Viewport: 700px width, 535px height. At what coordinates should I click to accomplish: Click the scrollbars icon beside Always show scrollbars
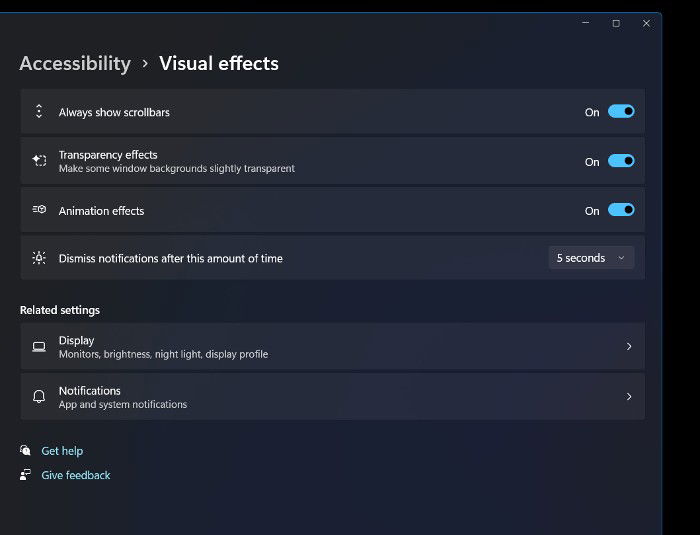click(x=39, y=111)
